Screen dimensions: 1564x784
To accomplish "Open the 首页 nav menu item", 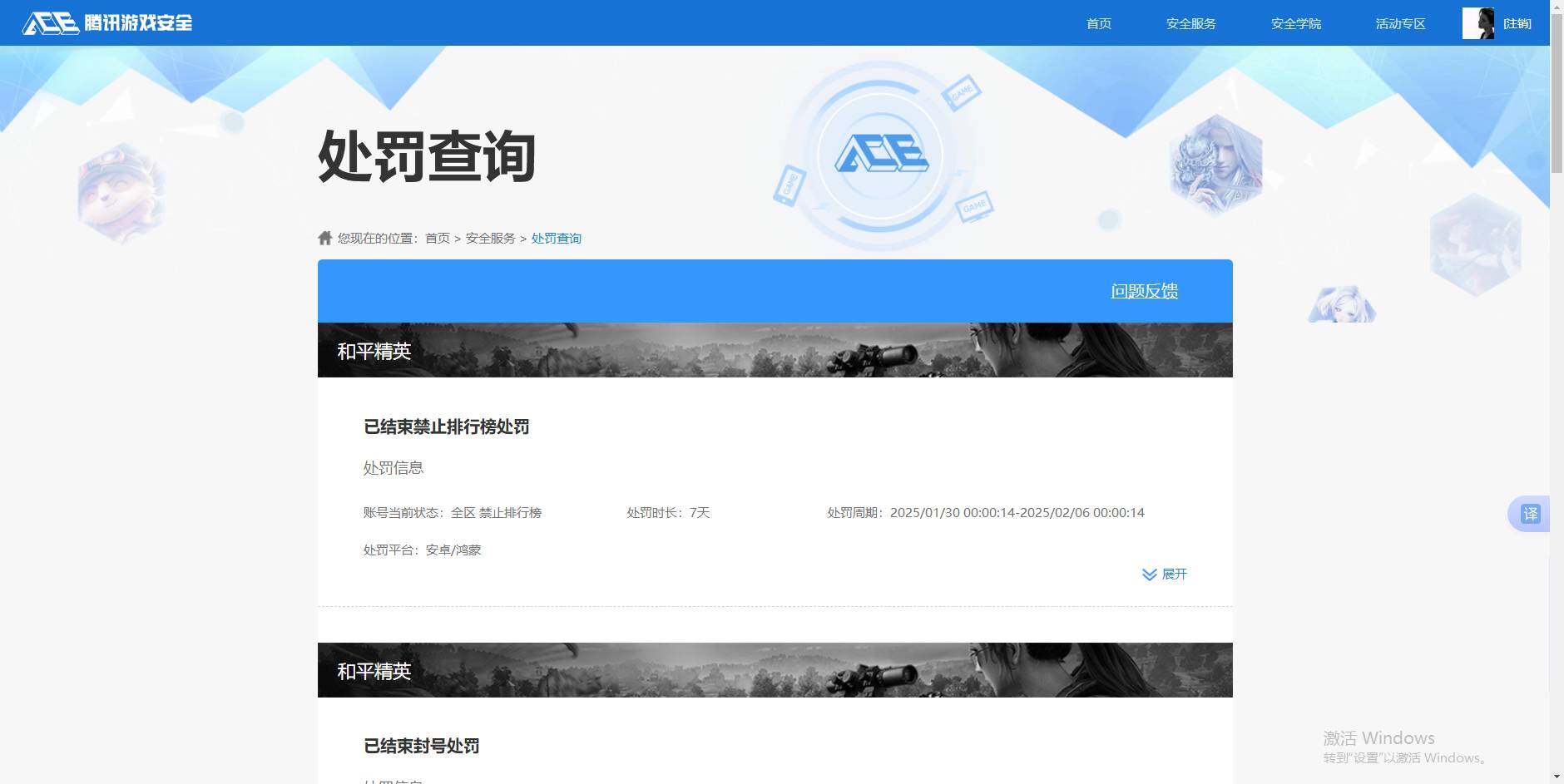I will (1098, 23).
